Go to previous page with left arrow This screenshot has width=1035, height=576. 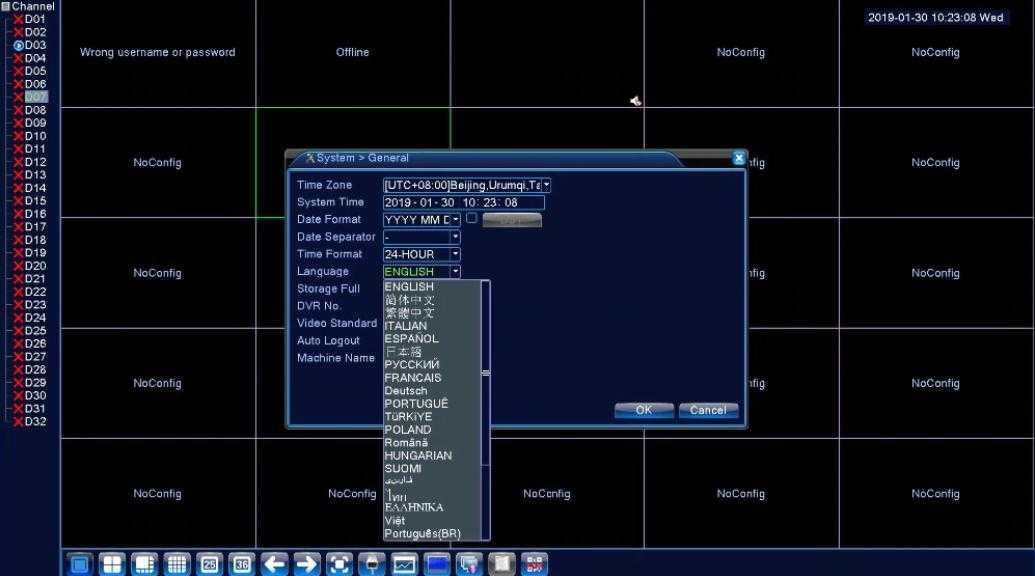tap(274, 564)
